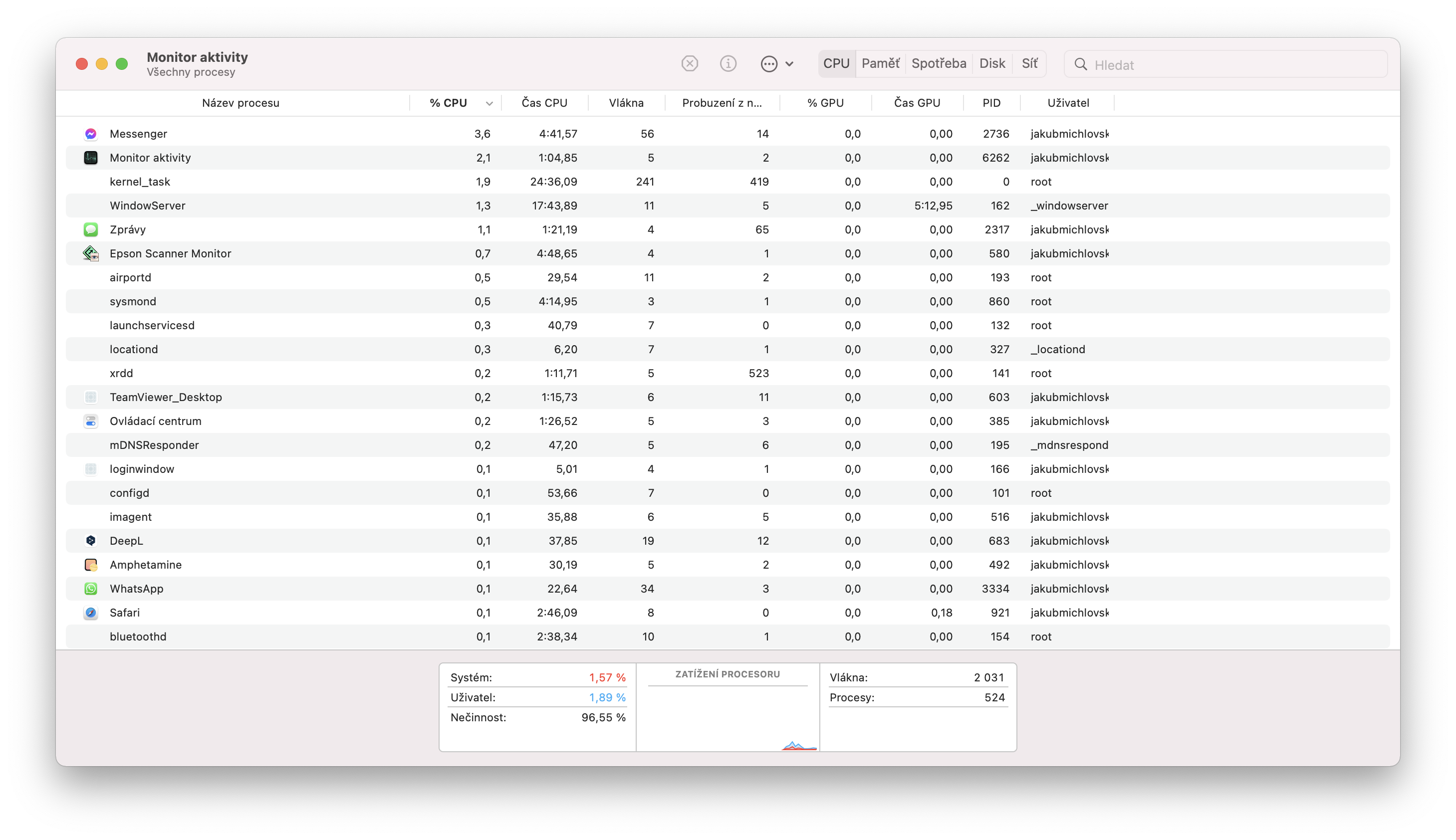Click the Hledat search field
The width and height of the screenshot is (1456, 840).
click(x=1235, y=65)
